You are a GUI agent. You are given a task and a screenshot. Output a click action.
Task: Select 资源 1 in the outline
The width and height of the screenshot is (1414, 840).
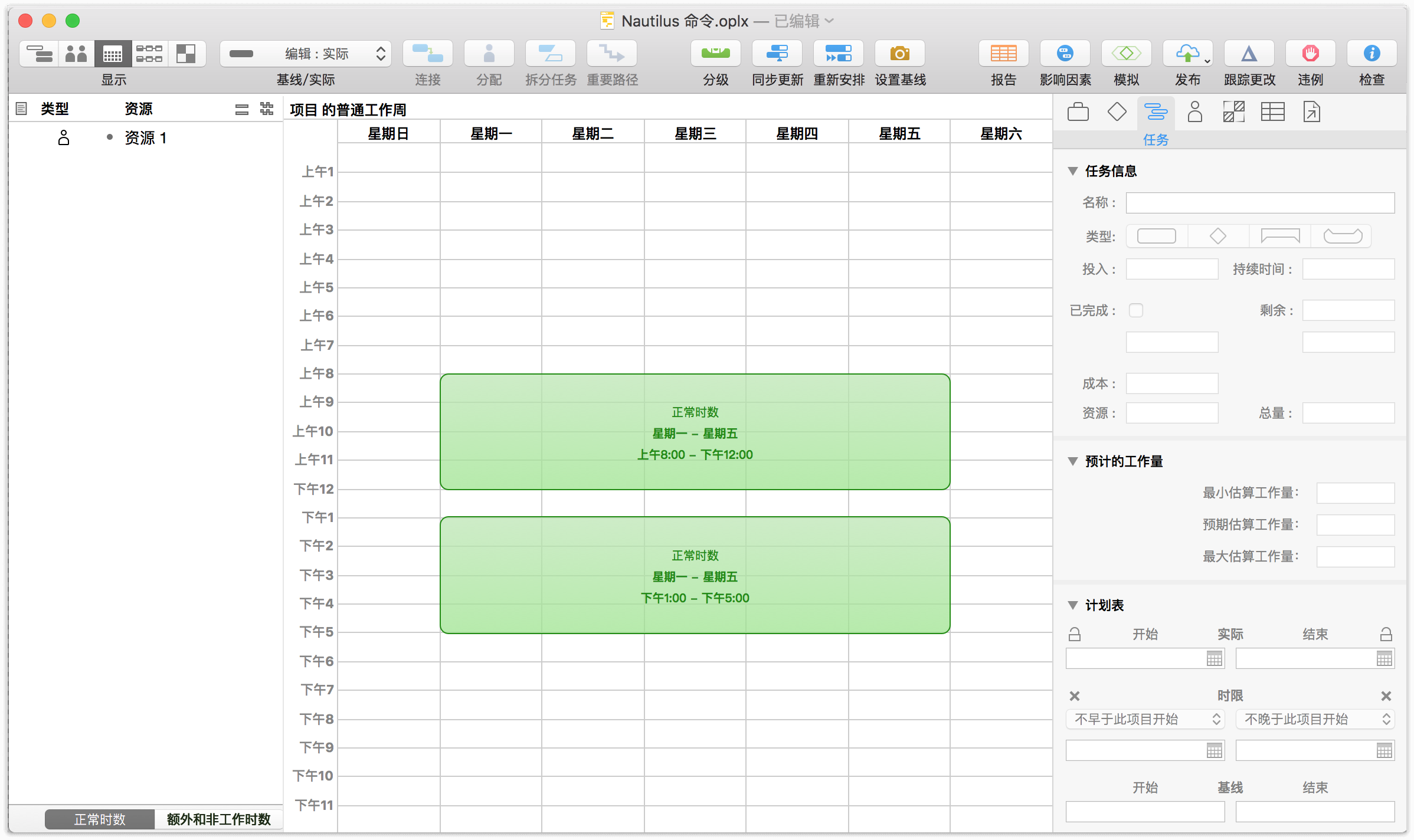pyautogui.click(x=145, y=138)
